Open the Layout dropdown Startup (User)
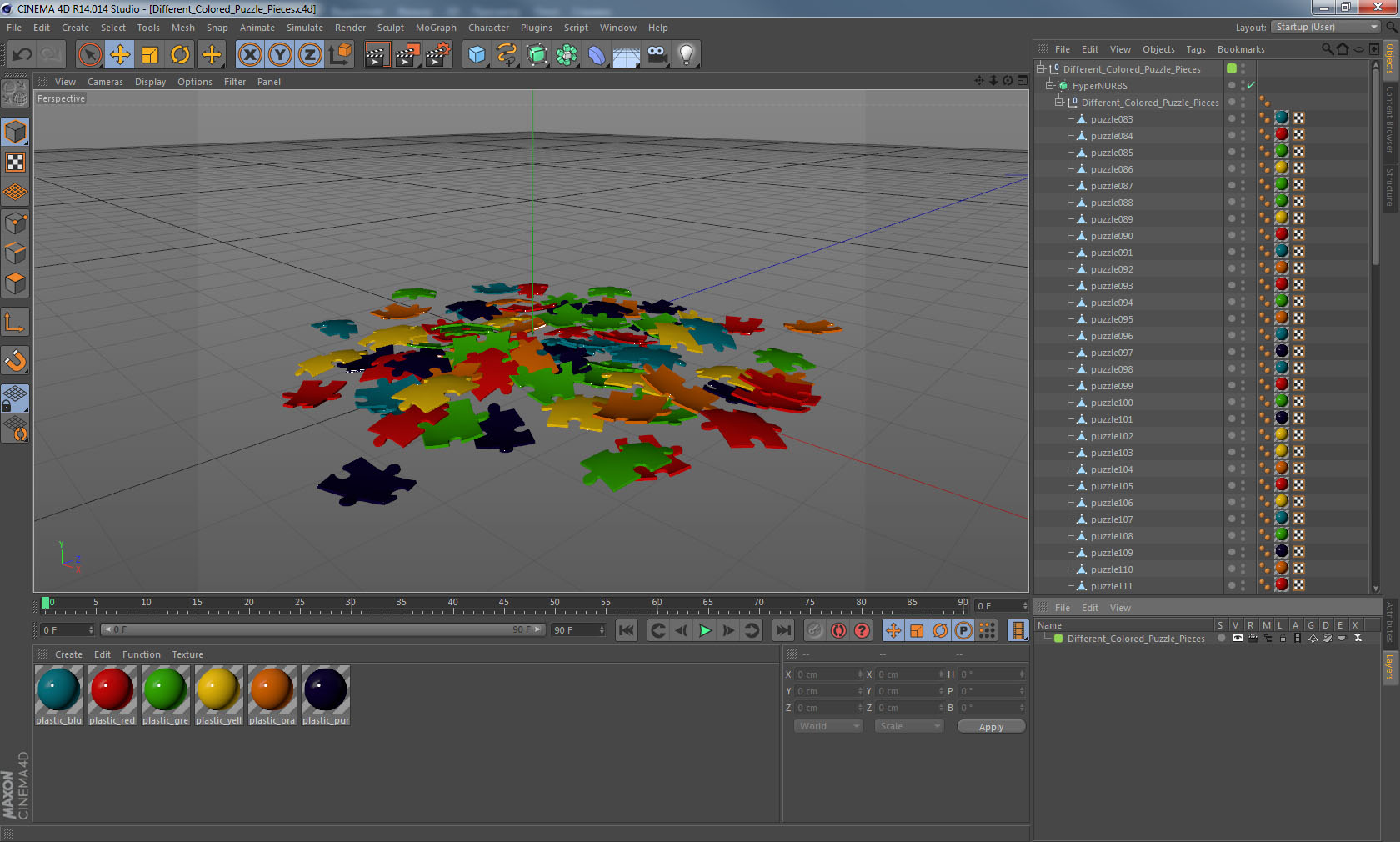Screen dimensions: 1400x842 click(x=1326, y=27)
